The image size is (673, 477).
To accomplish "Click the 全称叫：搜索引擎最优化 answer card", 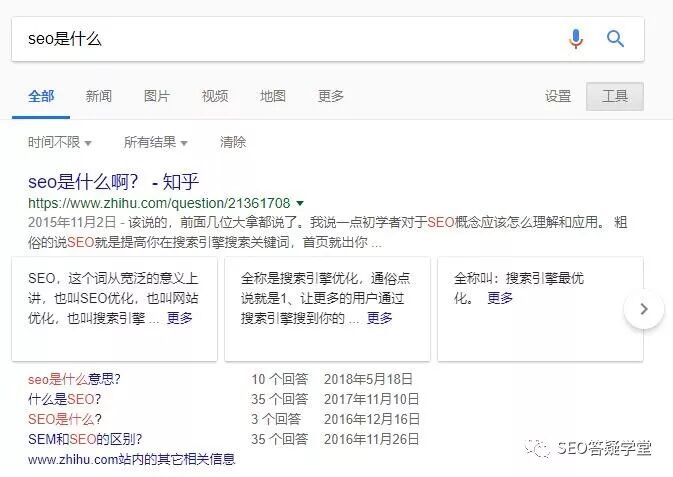I will pyautogui.click(x=540, y=309).
